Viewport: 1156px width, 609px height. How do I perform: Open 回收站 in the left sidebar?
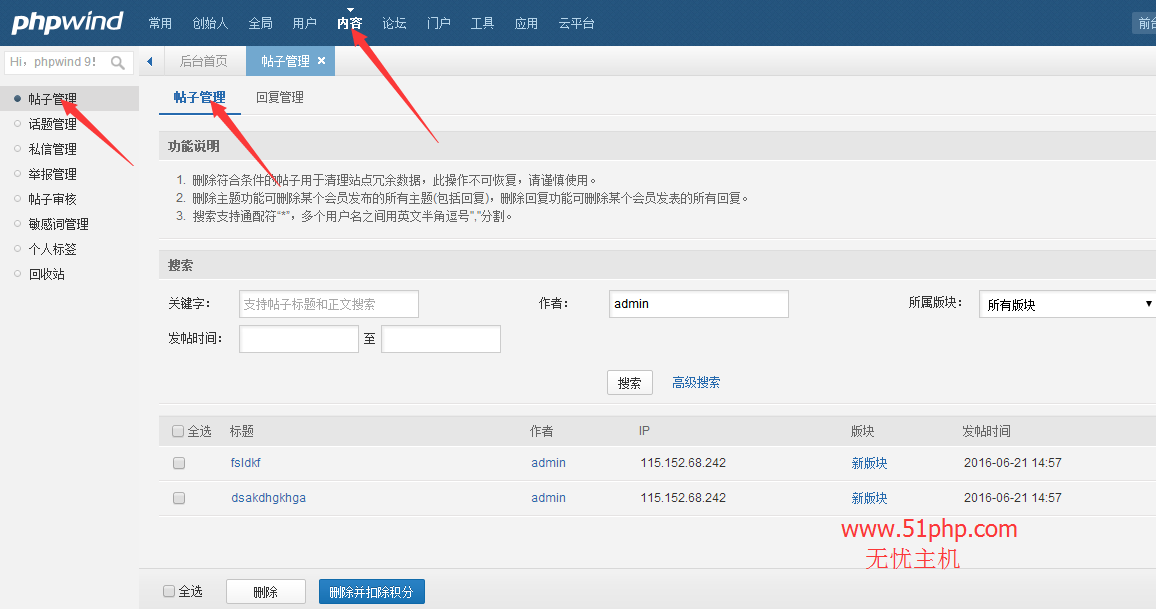[46, 274]
